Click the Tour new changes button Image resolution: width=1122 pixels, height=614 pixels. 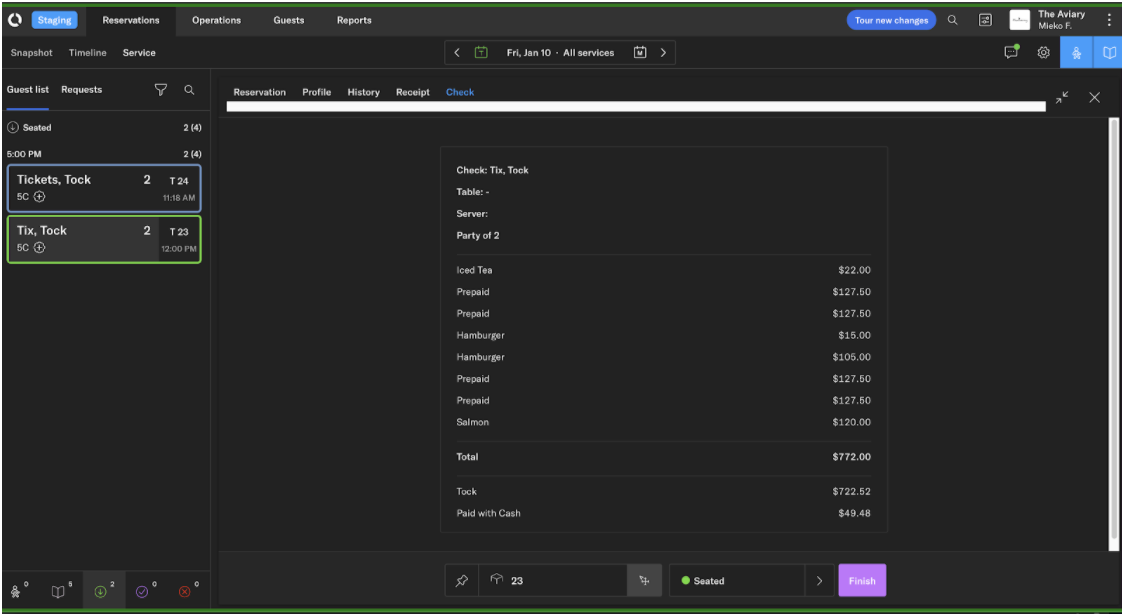coord(891,19)
